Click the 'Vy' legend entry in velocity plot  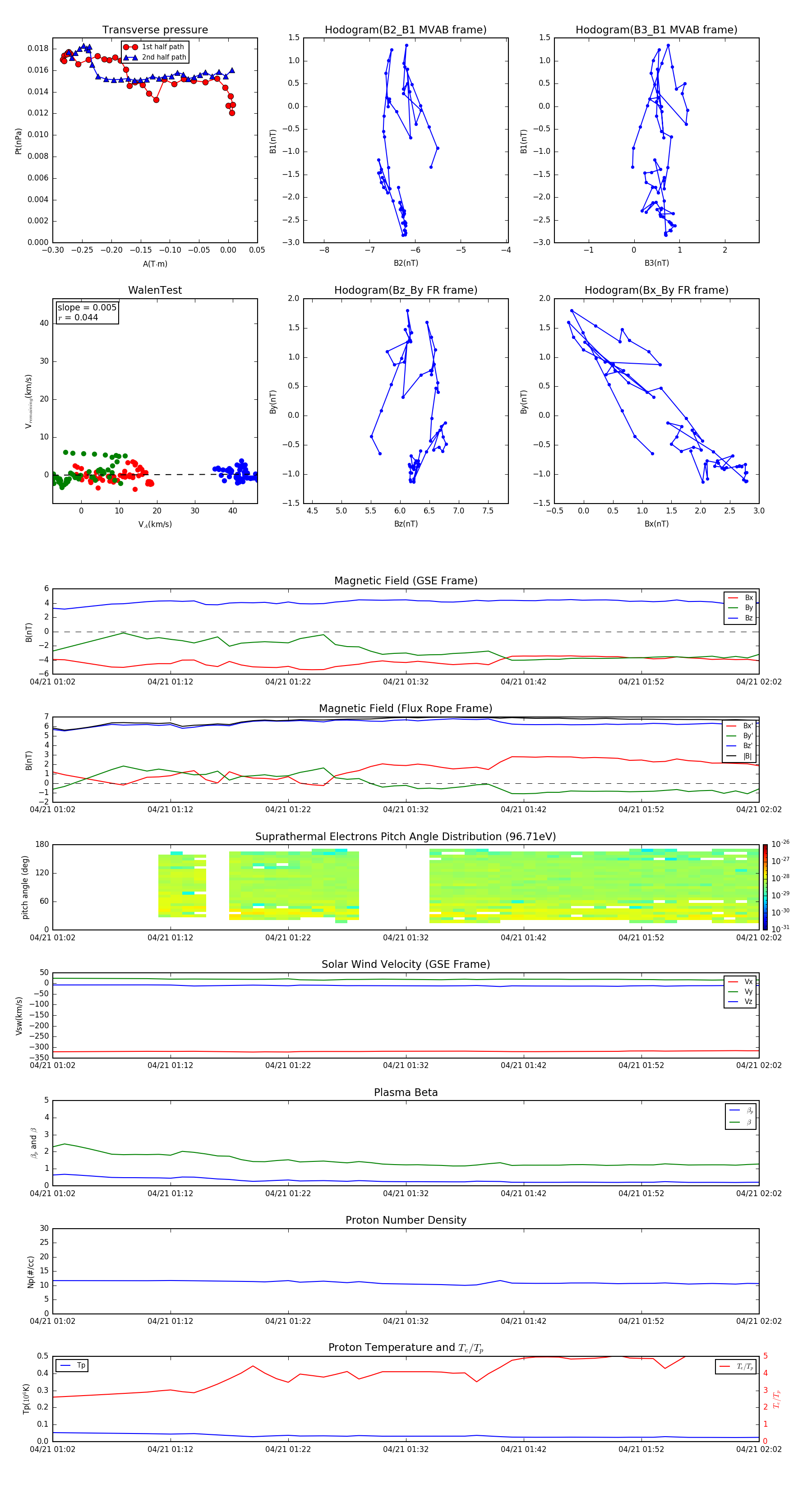[x=741, y=991]
